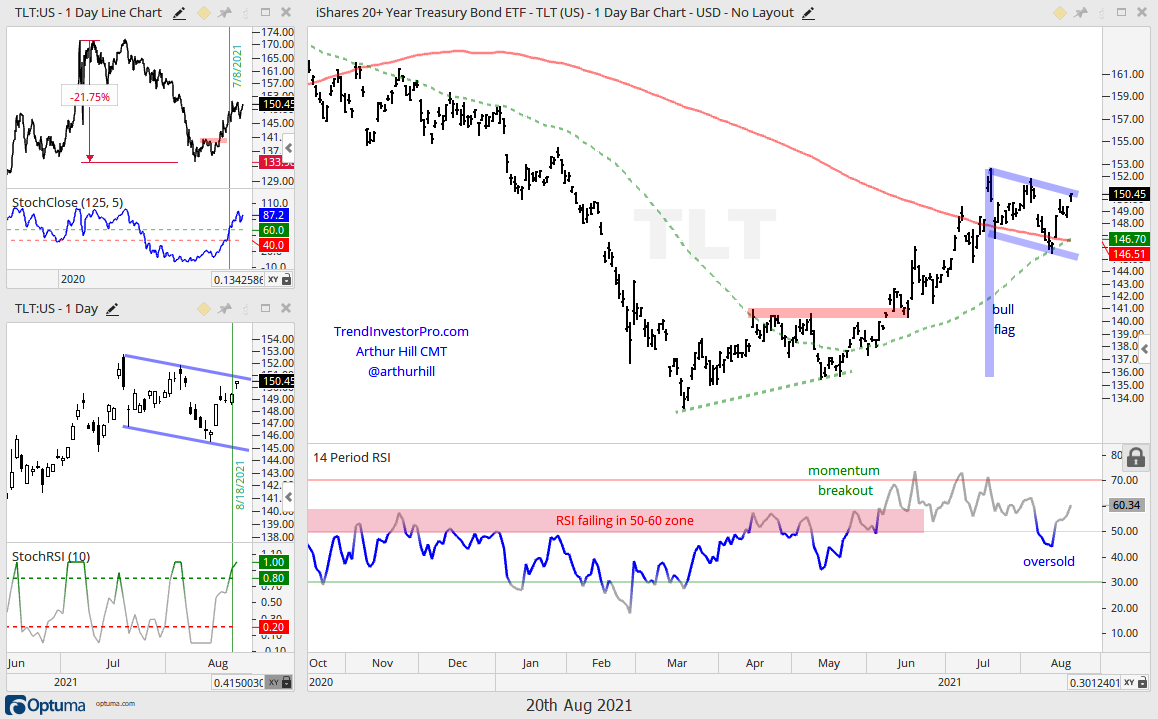Screen dimensions: 1158x719
Task: Click link icon on TLT:US - 1 Day panel
Action: point(245,309)
